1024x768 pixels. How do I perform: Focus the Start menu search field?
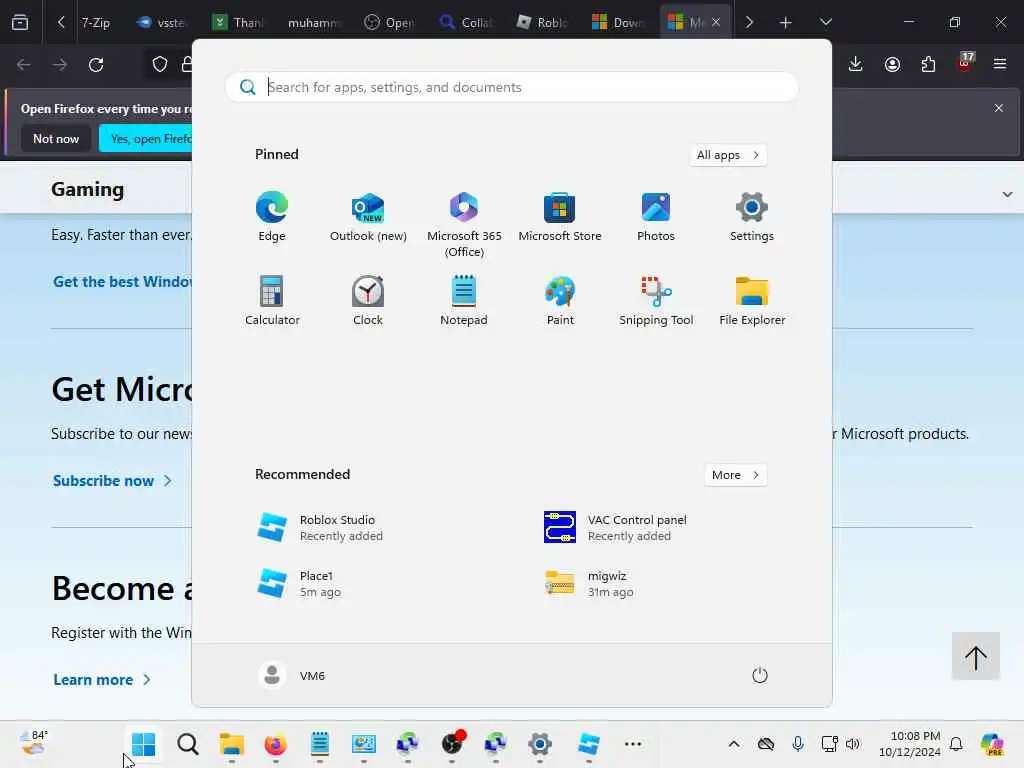point(511,87)
